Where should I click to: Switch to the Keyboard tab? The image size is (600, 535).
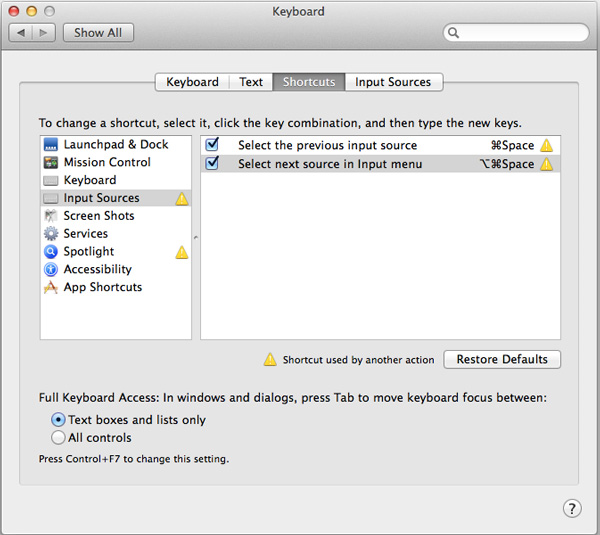[x=192, y=82]
